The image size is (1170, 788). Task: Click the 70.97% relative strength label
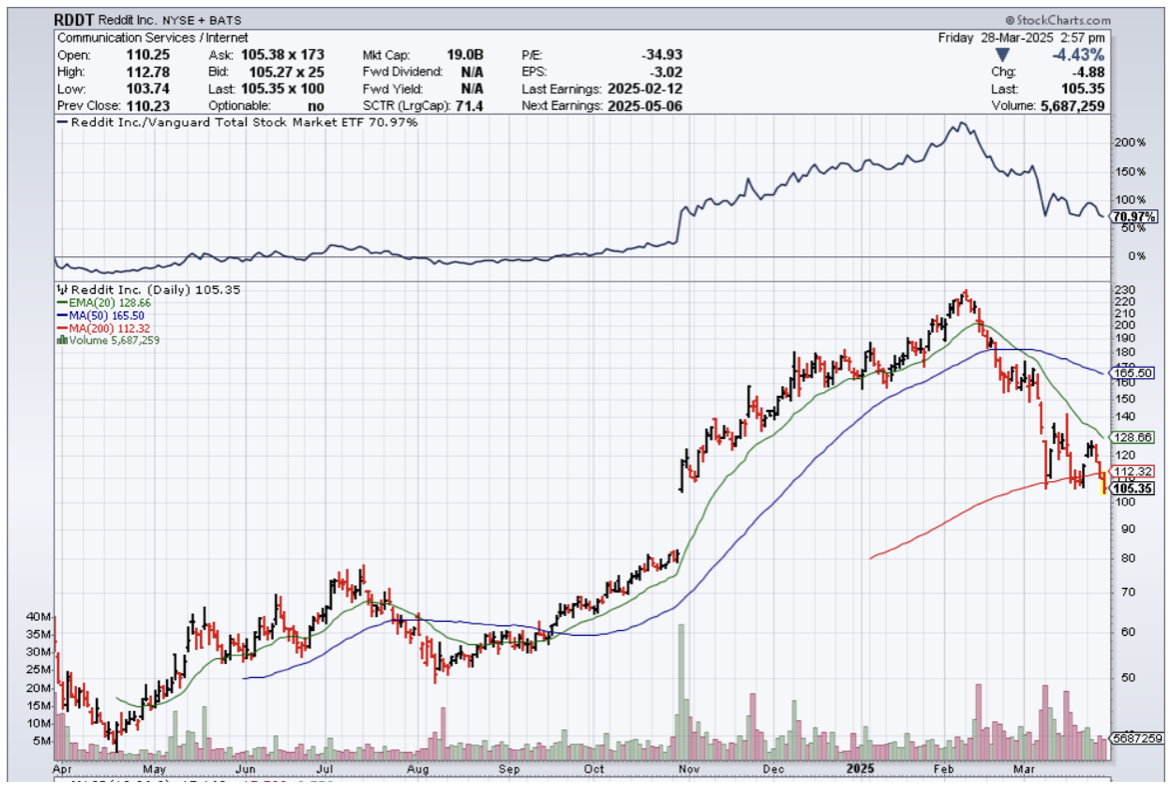point(1133,216)
